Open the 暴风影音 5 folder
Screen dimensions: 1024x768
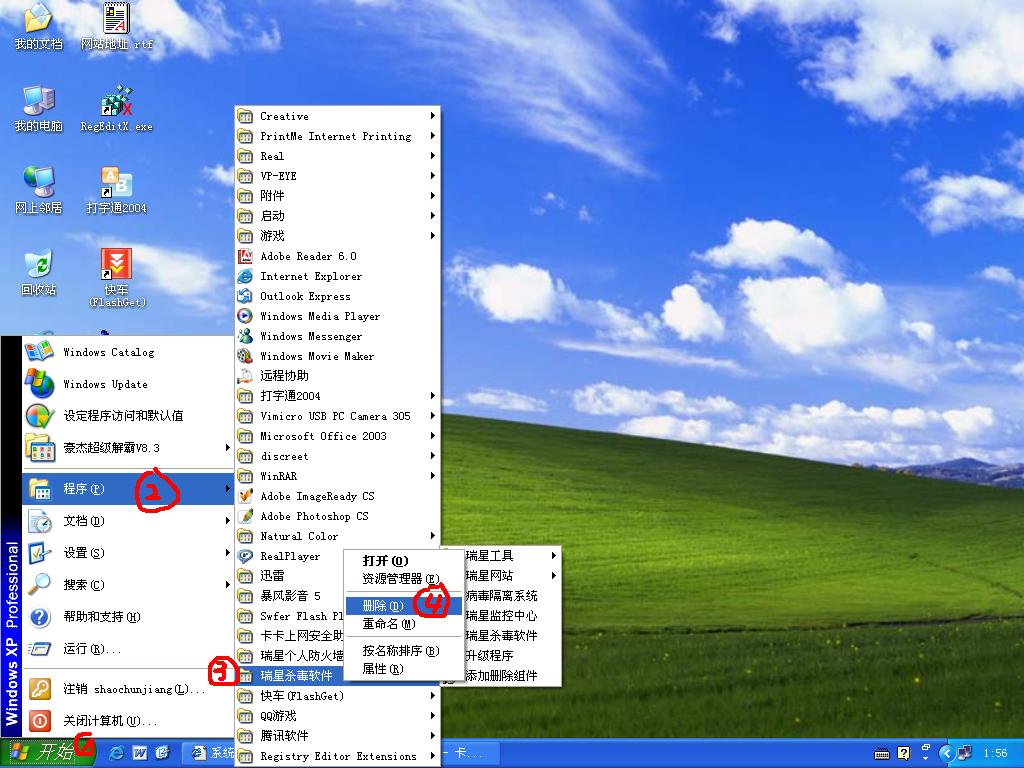(x=290, y=596)
